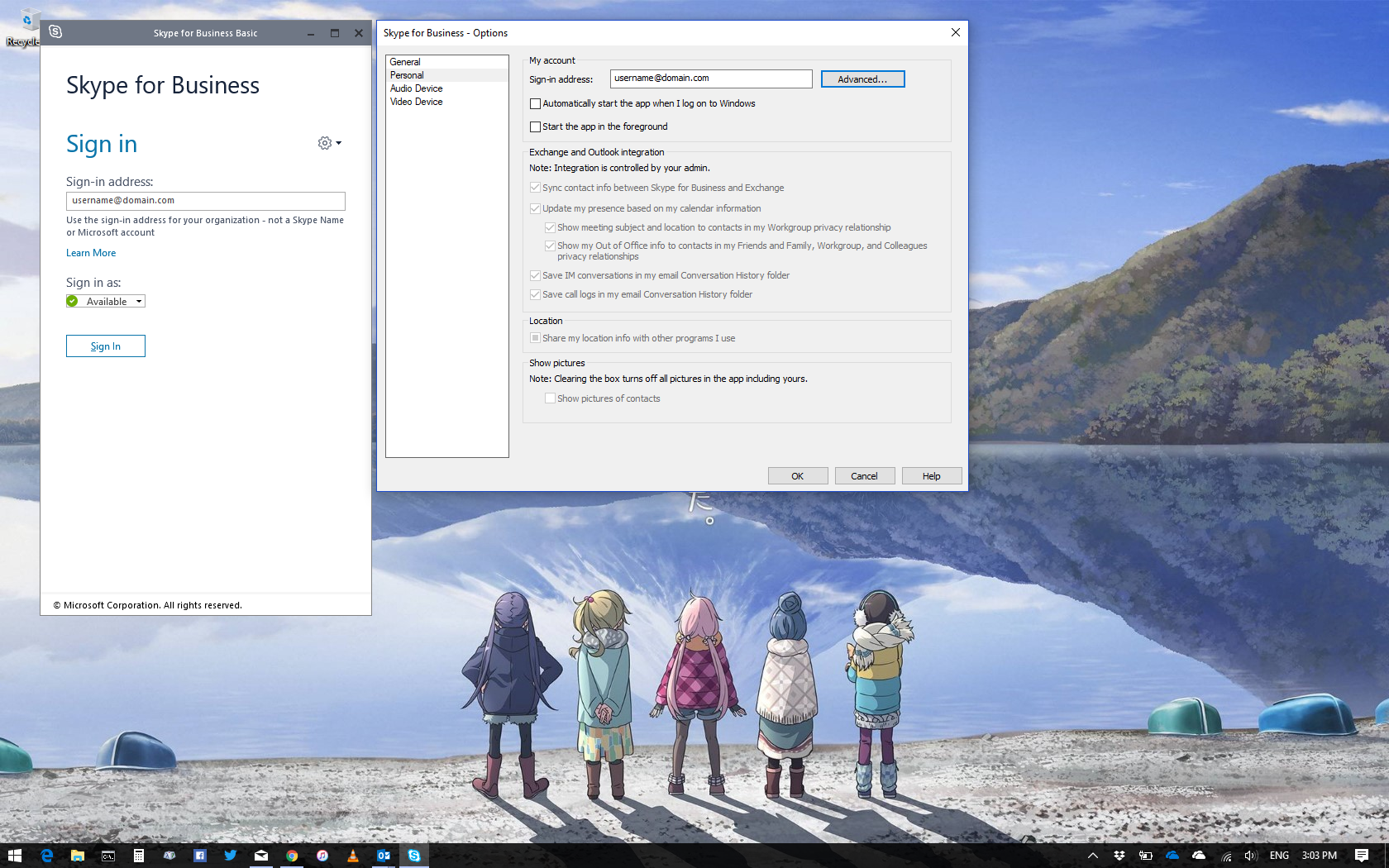Click the Skype for Business taskbar icon
Viewport: 1389px width, 868px height.
[413, 856]
